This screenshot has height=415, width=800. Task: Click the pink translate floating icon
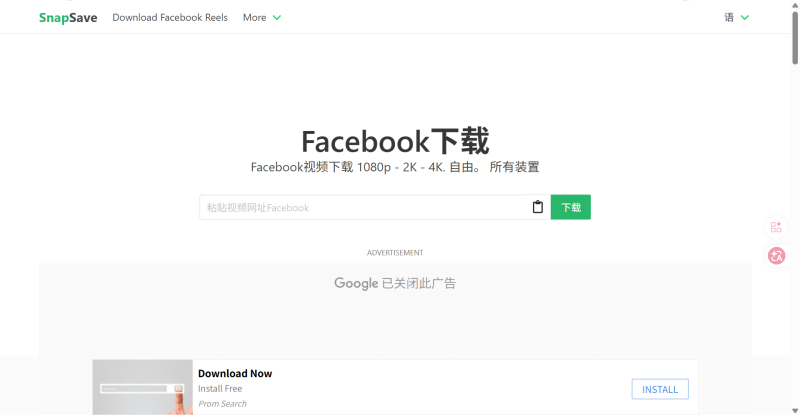776,255
